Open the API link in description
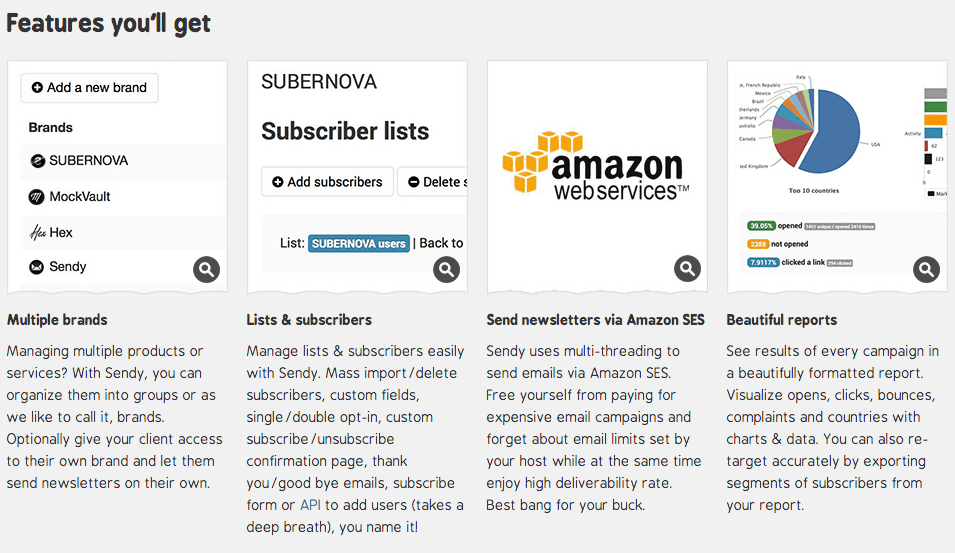955x553 pixels. click(310, 505)
